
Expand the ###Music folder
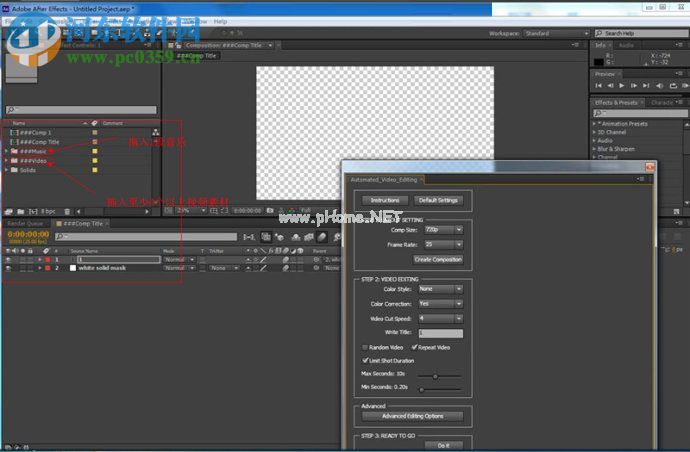point(6,151)
